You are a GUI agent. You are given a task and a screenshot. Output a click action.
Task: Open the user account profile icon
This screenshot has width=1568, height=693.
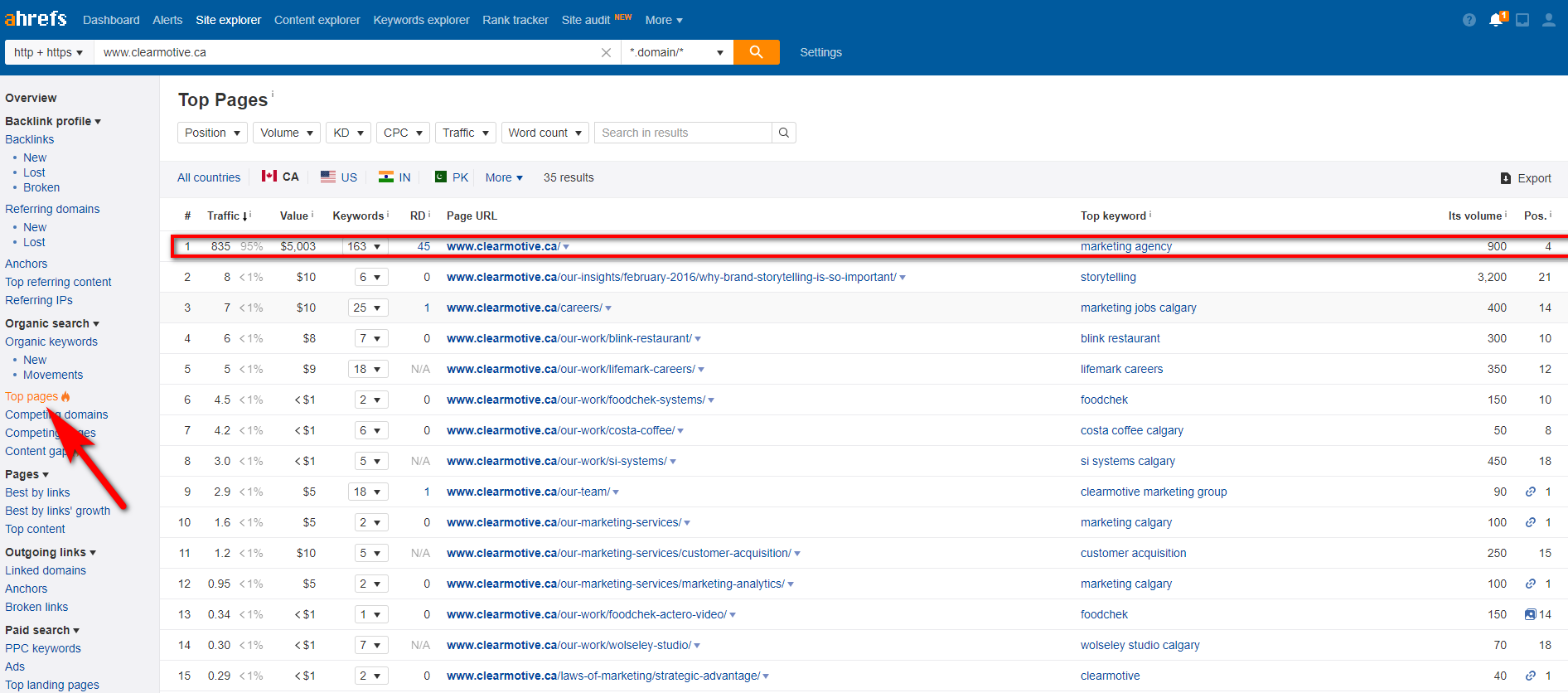[1548, 20]
